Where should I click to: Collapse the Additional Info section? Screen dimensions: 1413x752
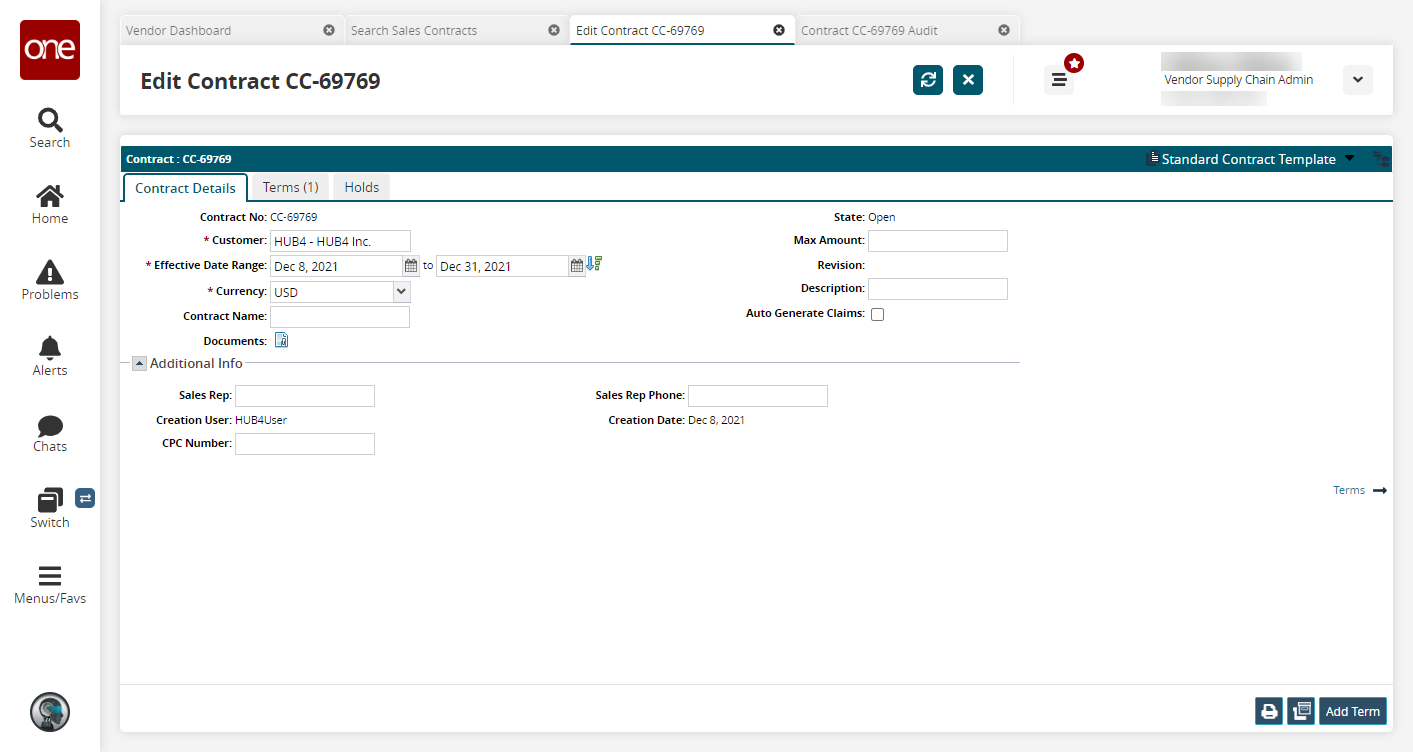pos(140,364)
